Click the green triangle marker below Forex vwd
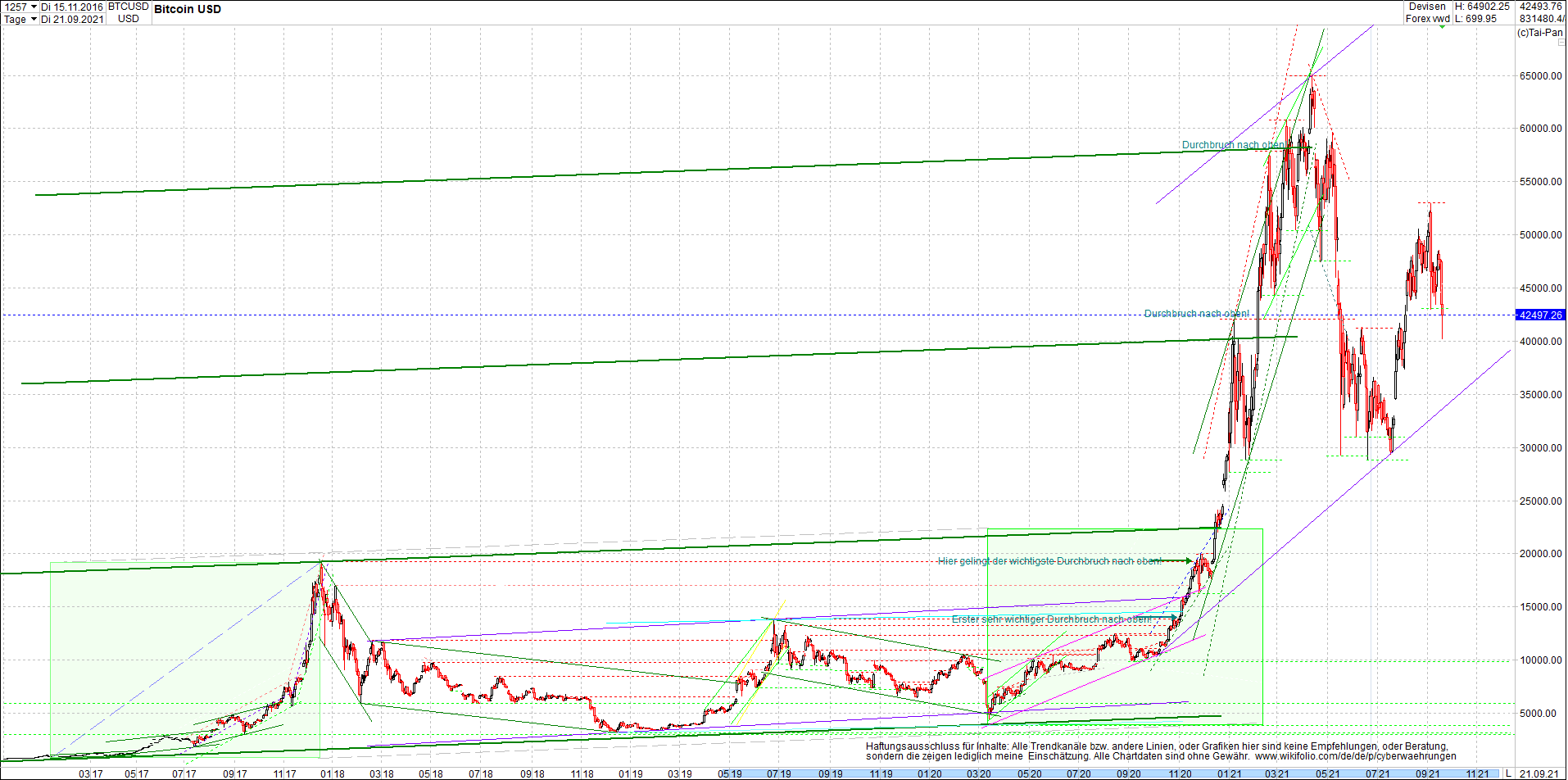 pyautogui.click(x=1441, y=27)
